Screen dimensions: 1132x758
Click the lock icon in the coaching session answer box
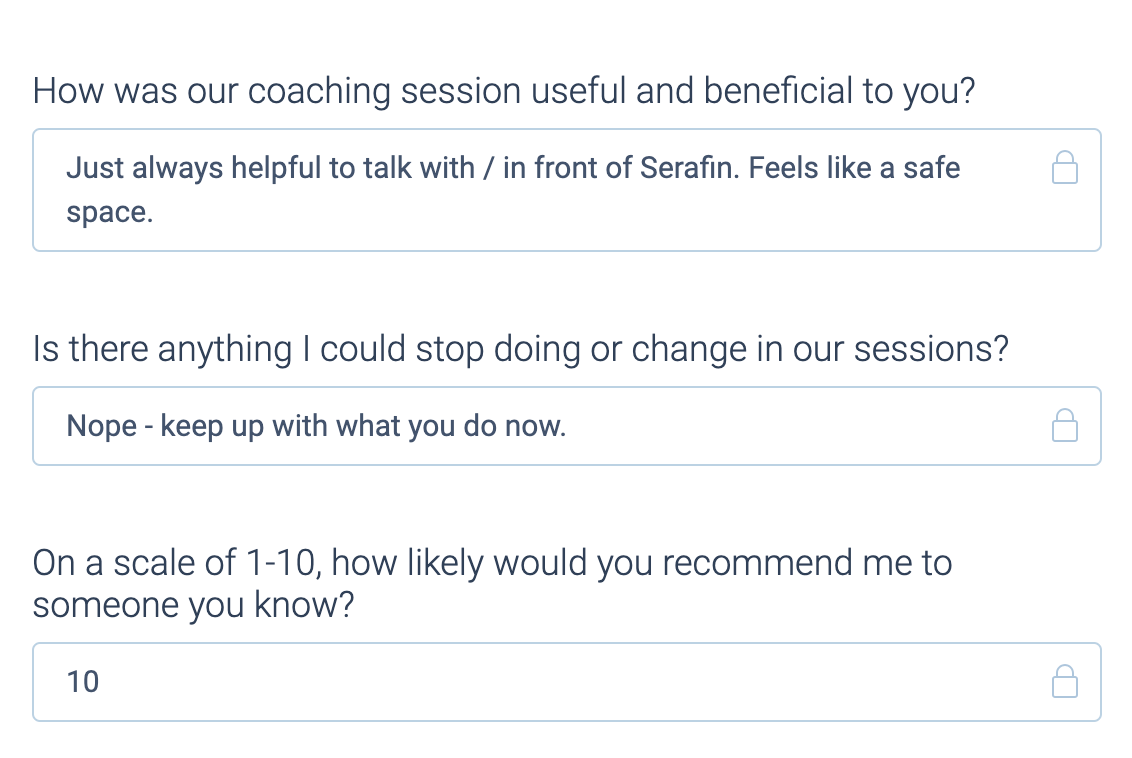(x=1065, y=168)
